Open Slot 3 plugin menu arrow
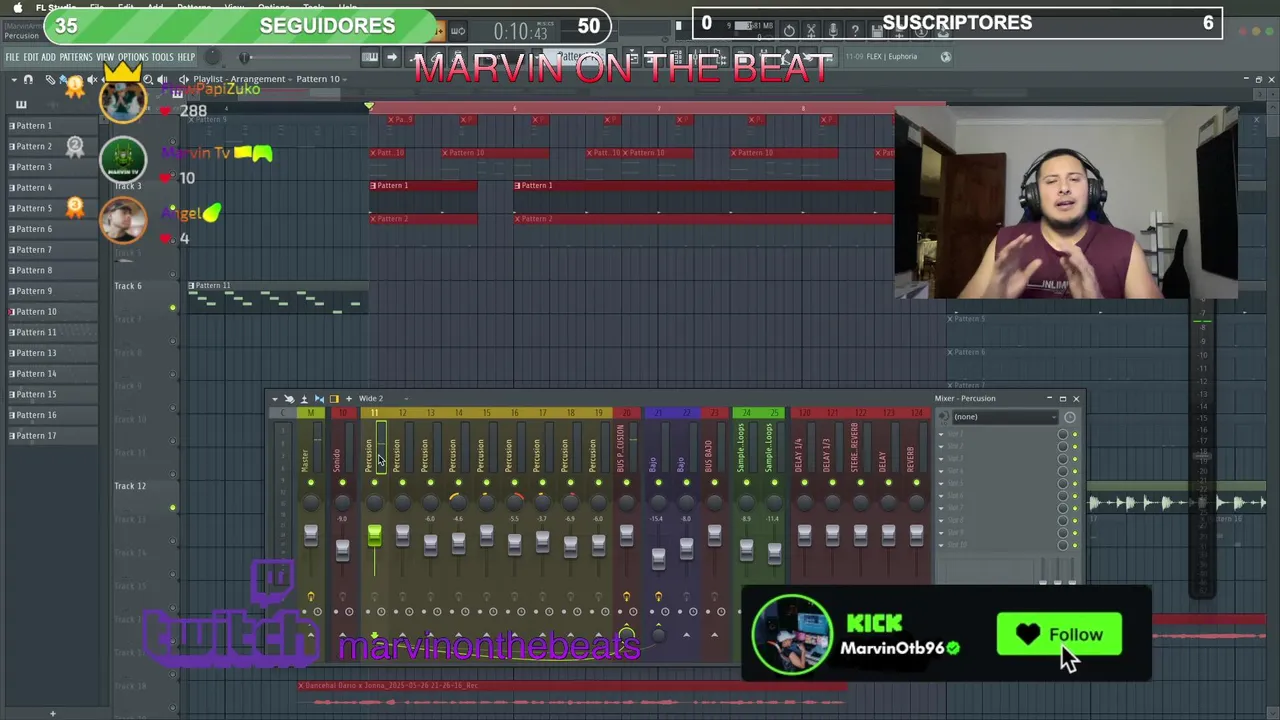 click(941, 459)
